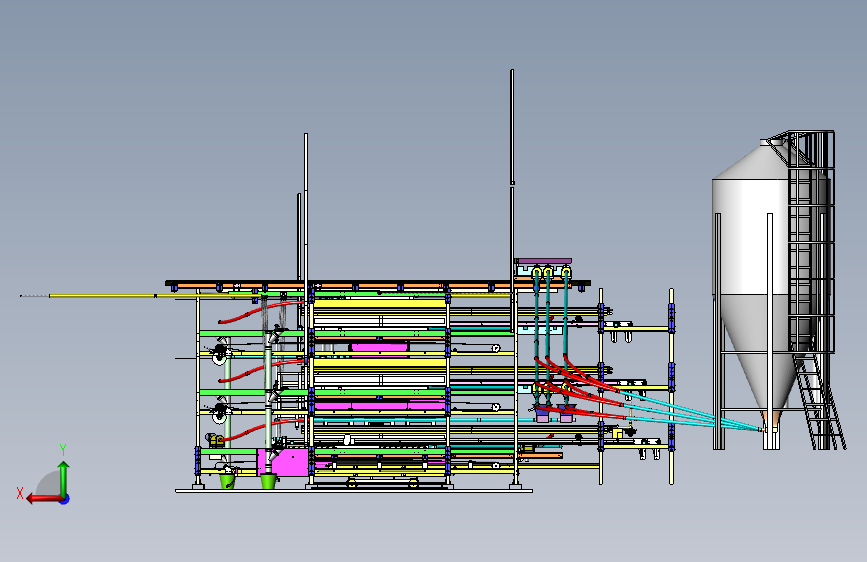The image size is (867, 562).
Task: Select the top yellow panel in frame
Action: click(379, 304)
